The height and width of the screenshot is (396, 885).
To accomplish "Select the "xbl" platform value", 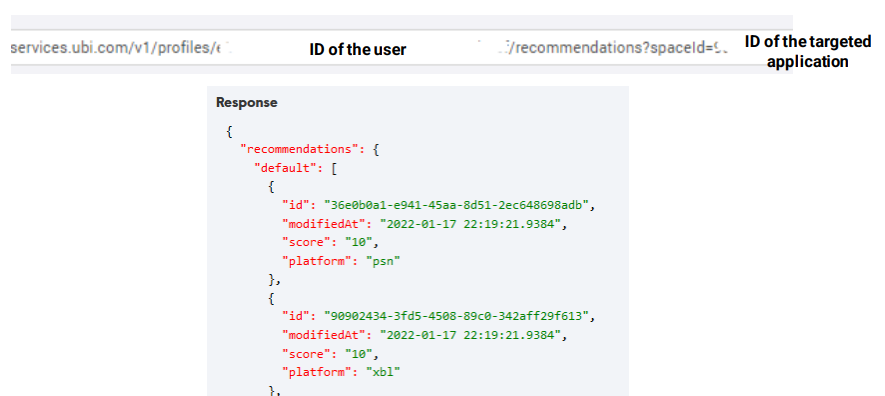I will tap(383, 372).
